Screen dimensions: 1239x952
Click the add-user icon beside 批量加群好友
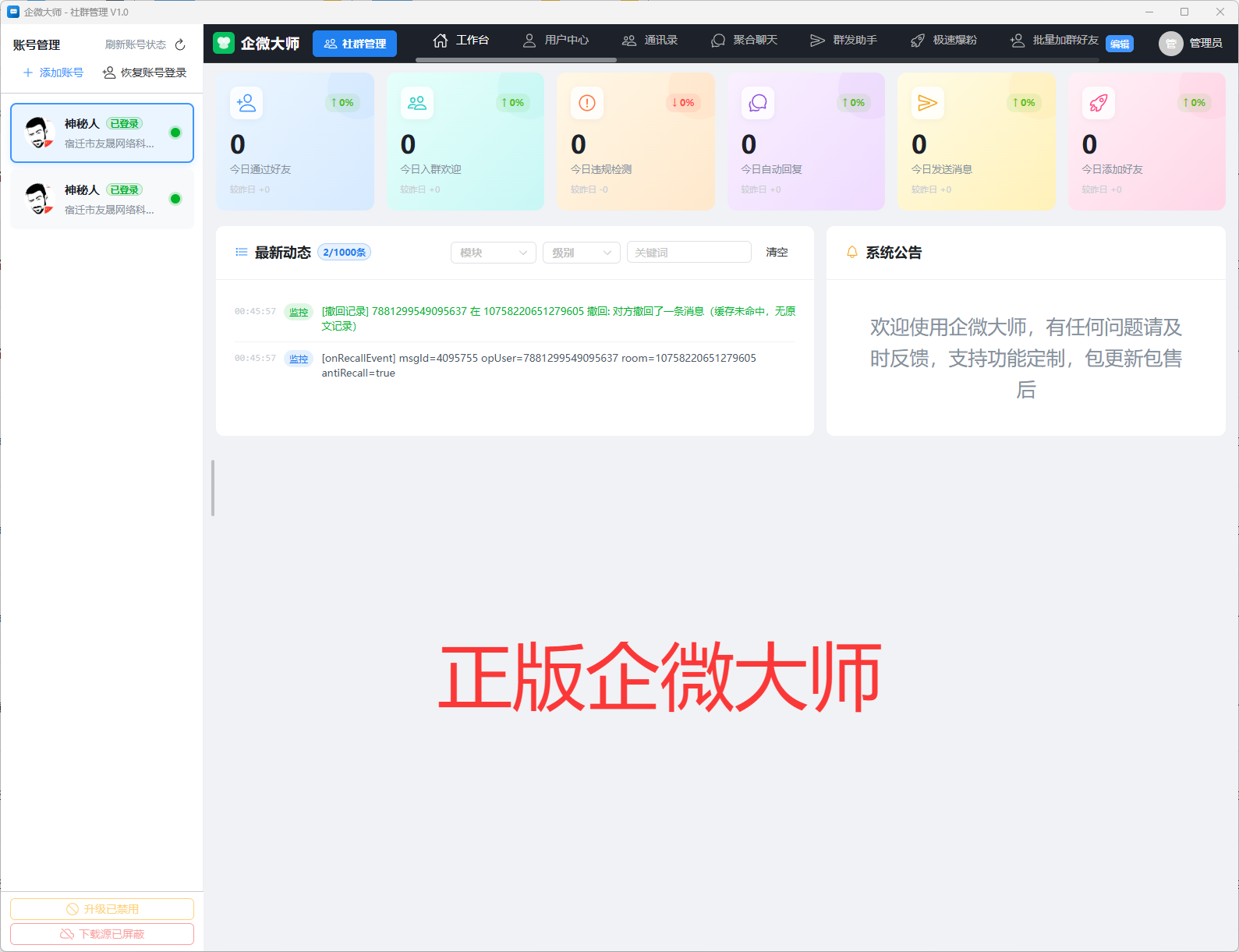[x=1018, y=40]
